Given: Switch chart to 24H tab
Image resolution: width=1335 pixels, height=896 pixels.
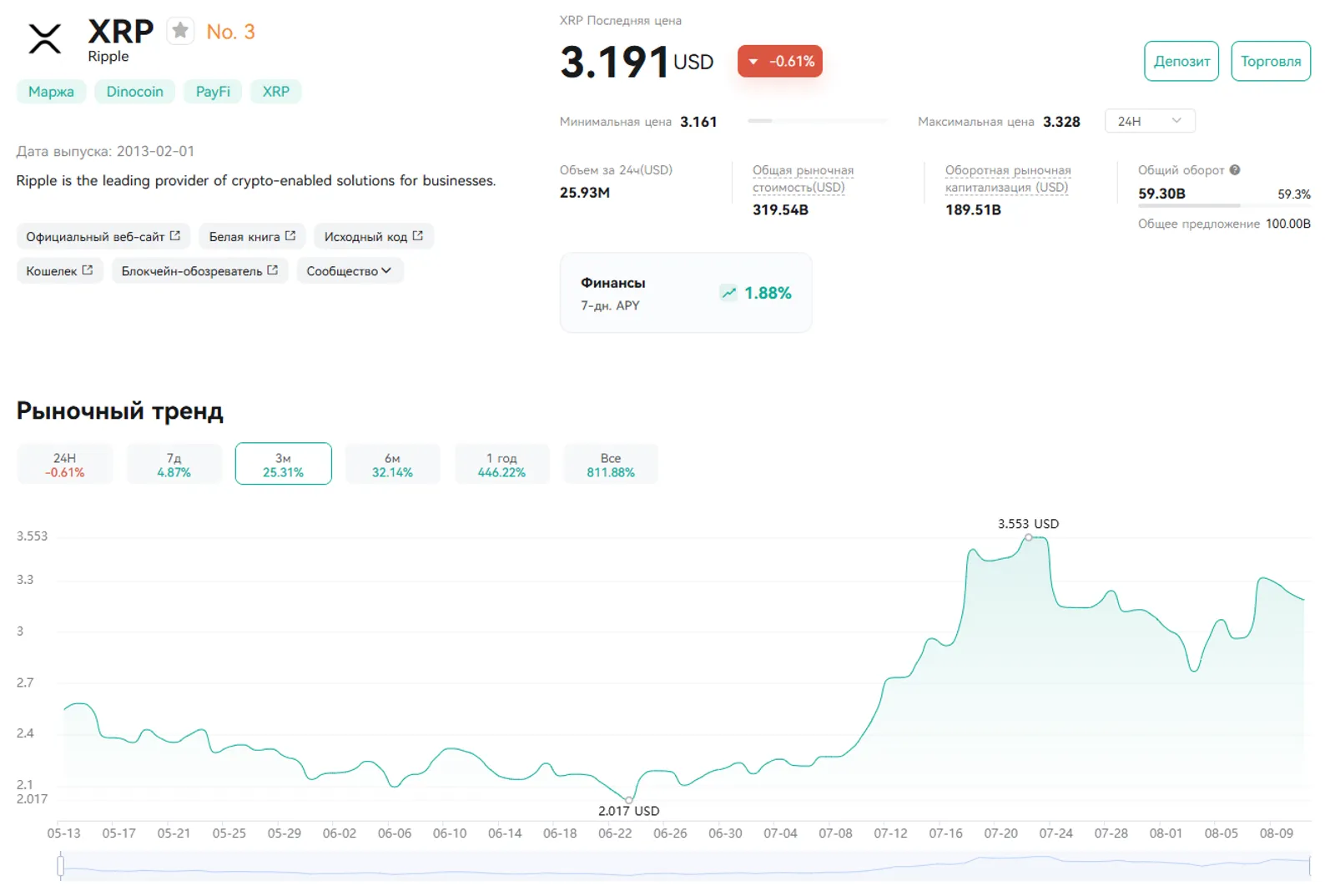Looking at the screenshot, I should 64,464.
